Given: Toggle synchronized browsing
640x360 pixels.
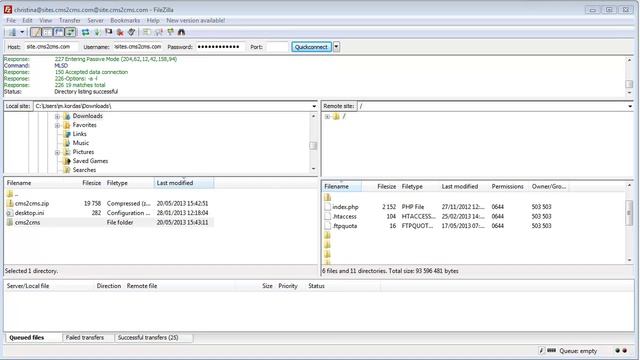Looking at the screenshot, I should tap(170, 32).
